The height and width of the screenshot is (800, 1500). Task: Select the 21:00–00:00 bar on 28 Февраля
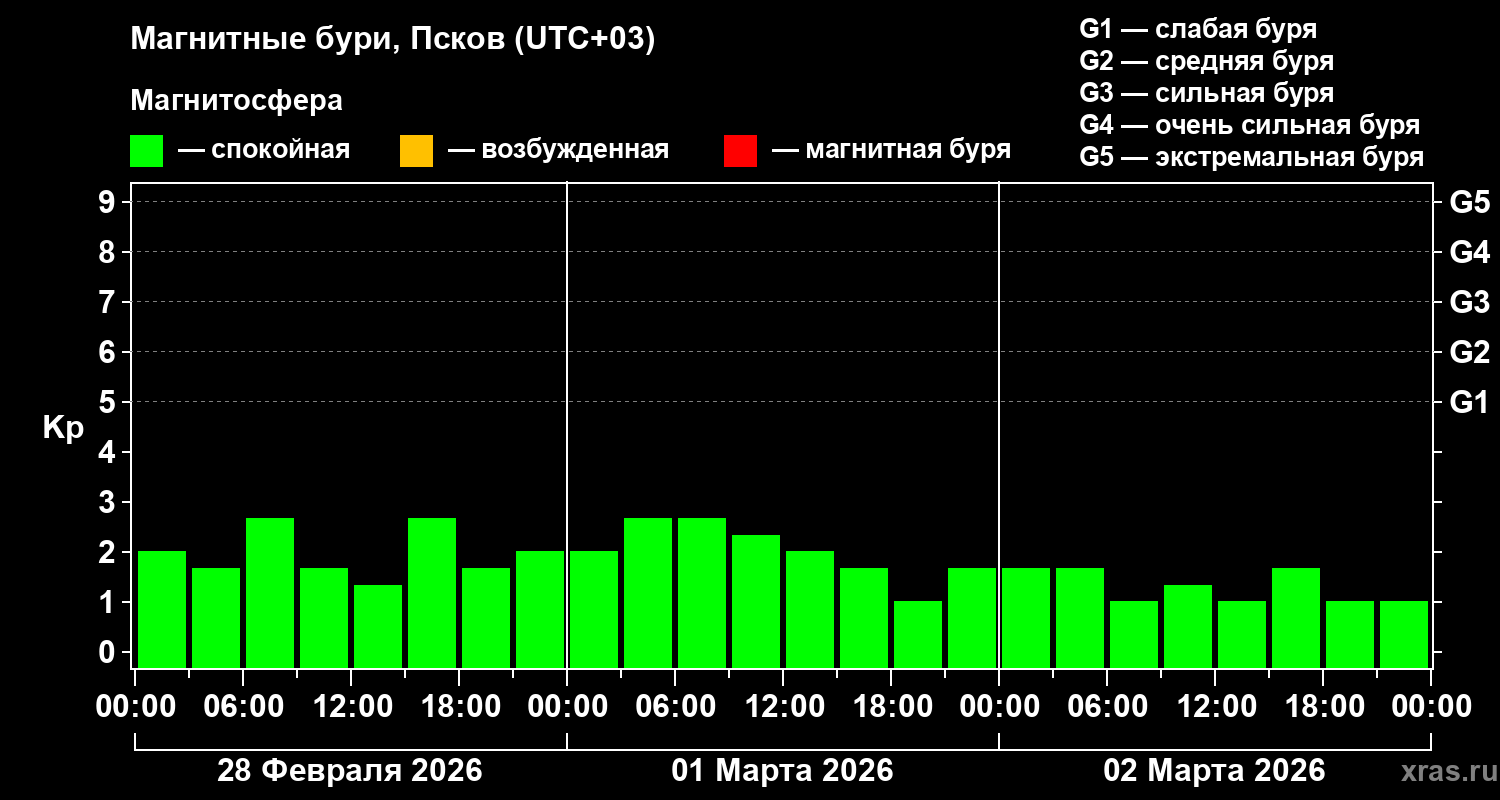(540, 609)
